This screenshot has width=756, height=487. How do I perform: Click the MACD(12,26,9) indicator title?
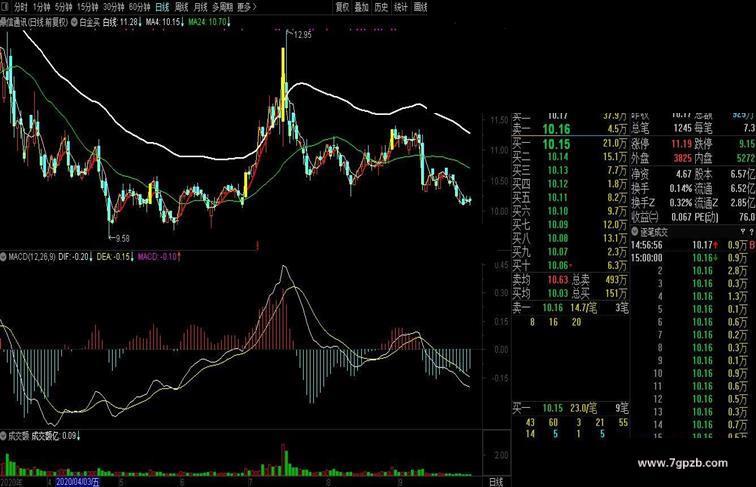point(32,257)
